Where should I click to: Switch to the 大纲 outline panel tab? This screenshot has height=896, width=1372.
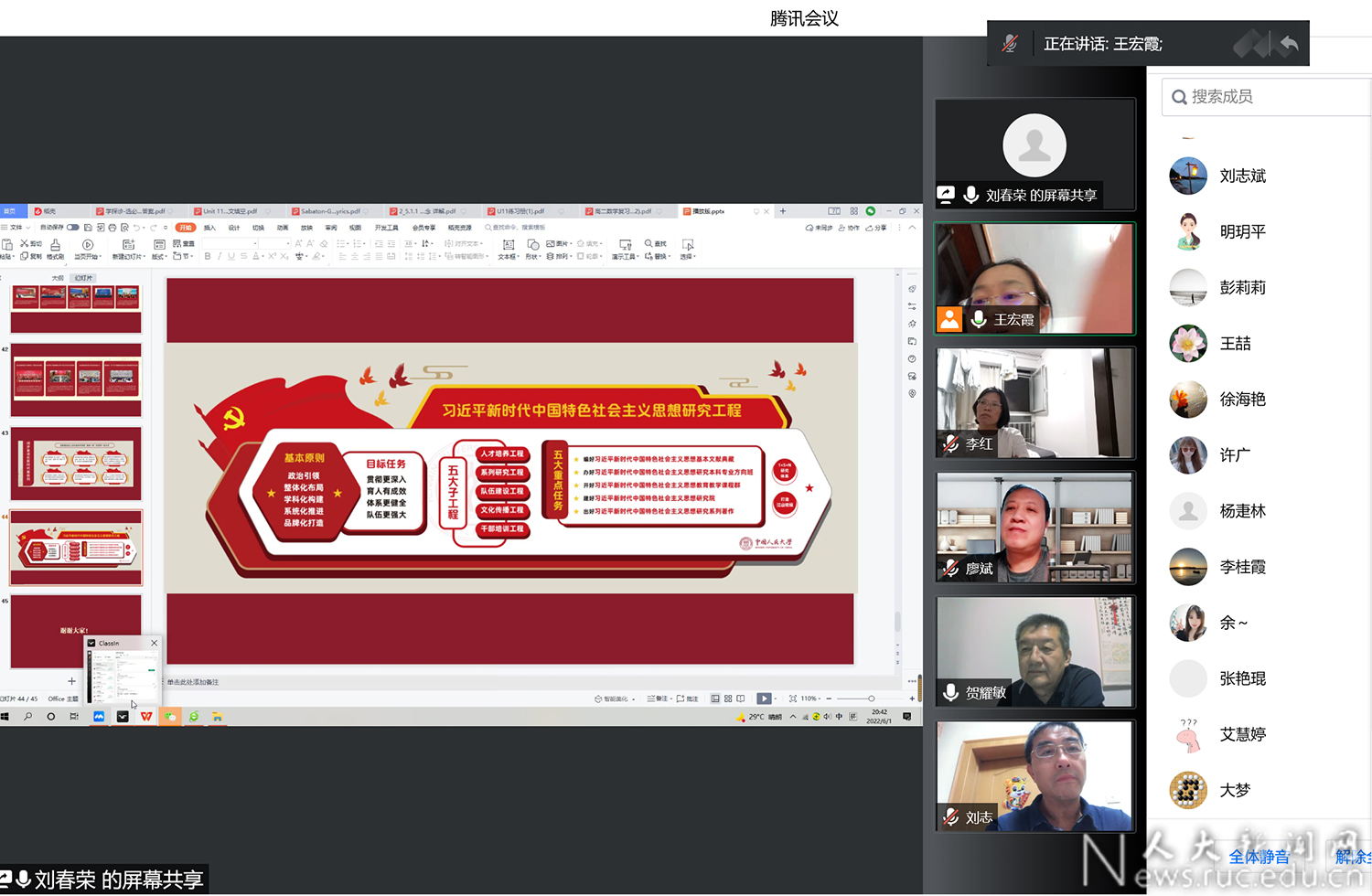(x=58, y=278)
